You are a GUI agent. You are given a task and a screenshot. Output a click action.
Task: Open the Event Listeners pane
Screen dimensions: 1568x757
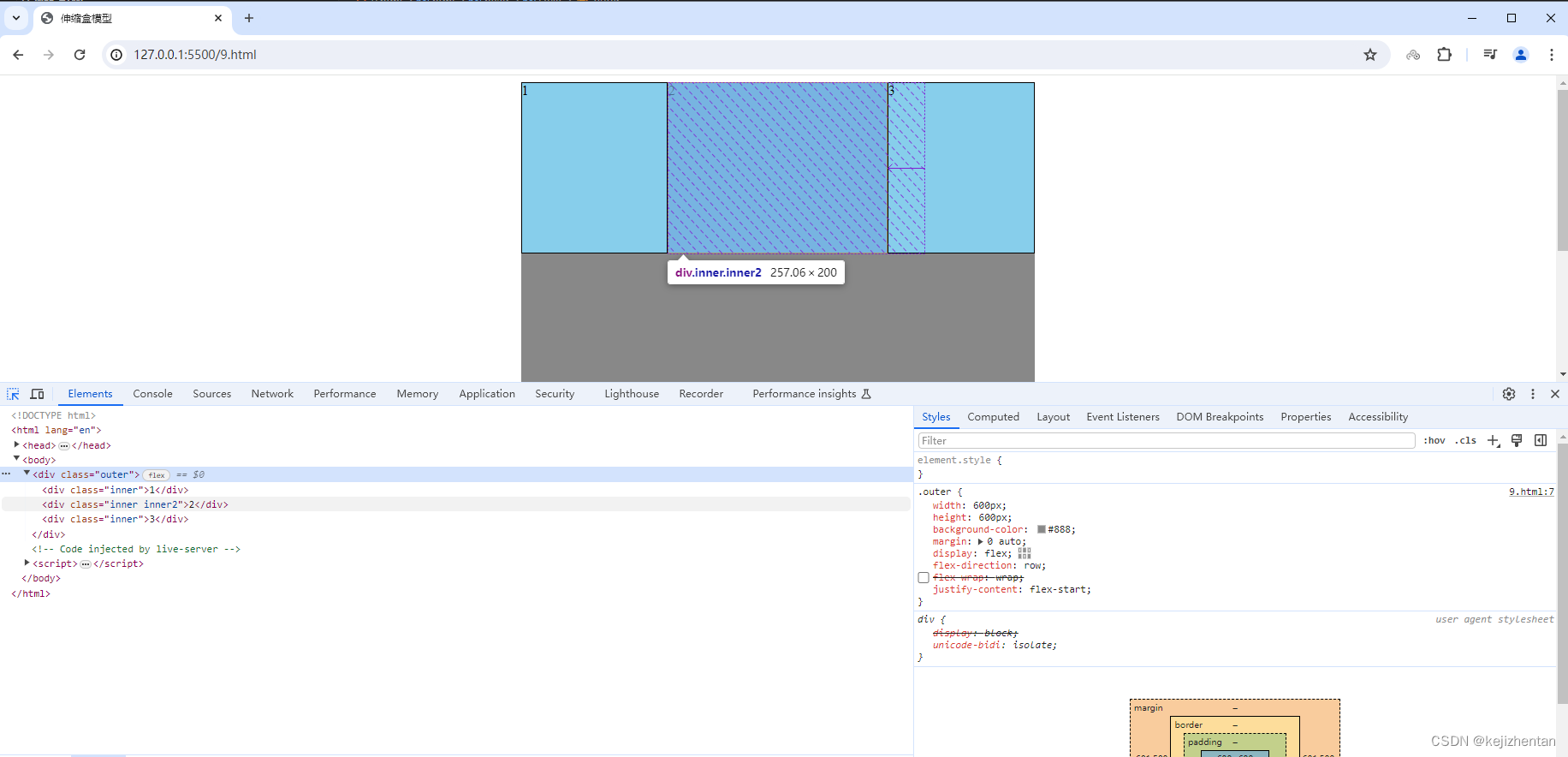tap(1123, 417)
